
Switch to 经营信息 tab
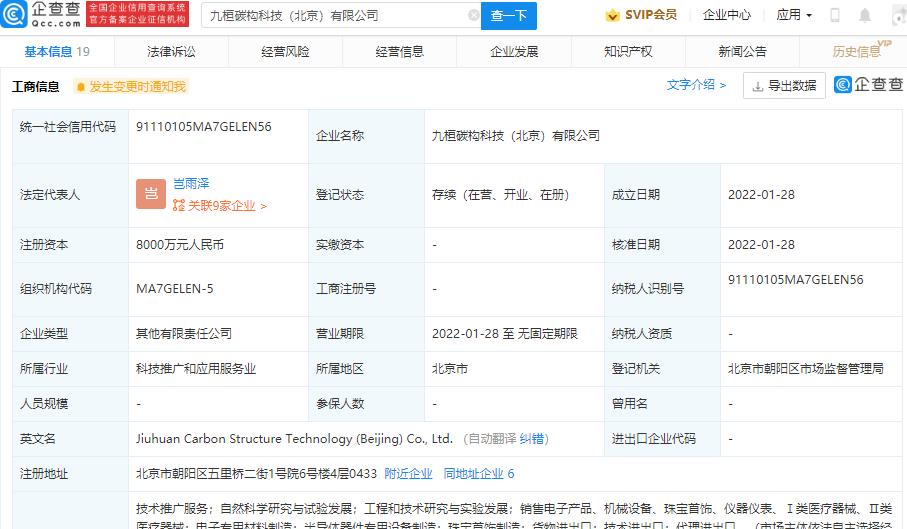coord(400,51)
